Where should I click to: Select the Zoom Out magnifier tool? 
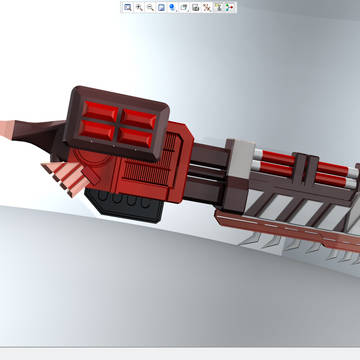[x=150, y=7]
